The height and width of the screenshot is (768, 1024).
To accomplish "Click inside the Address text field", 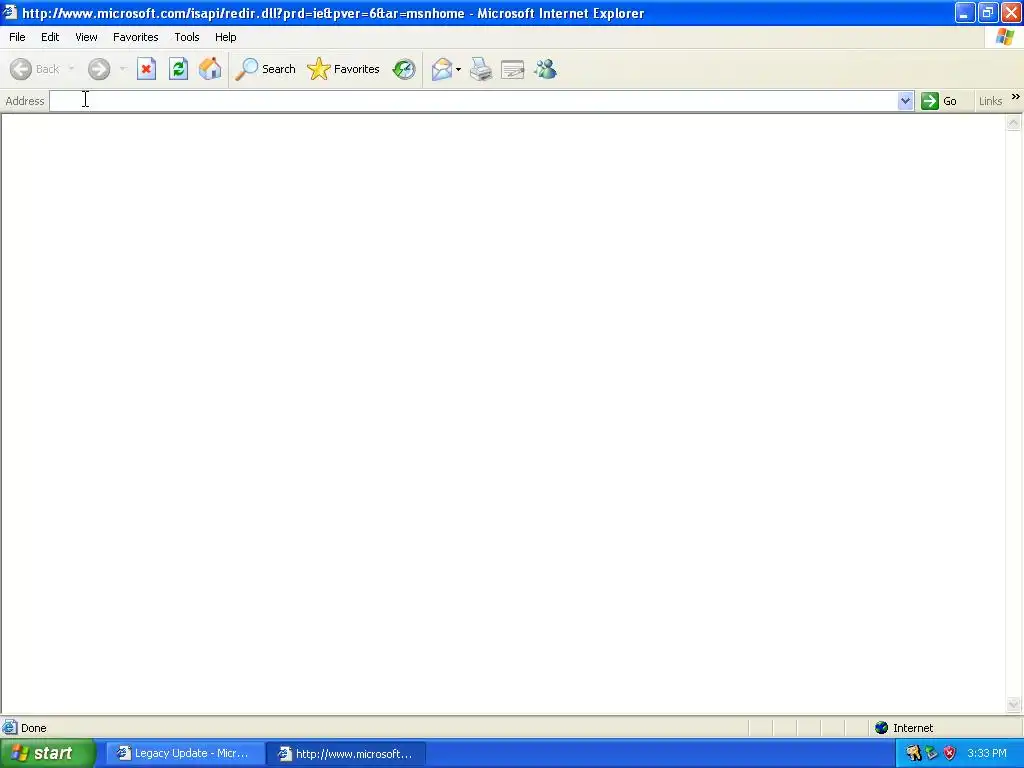I will (473, 101).
